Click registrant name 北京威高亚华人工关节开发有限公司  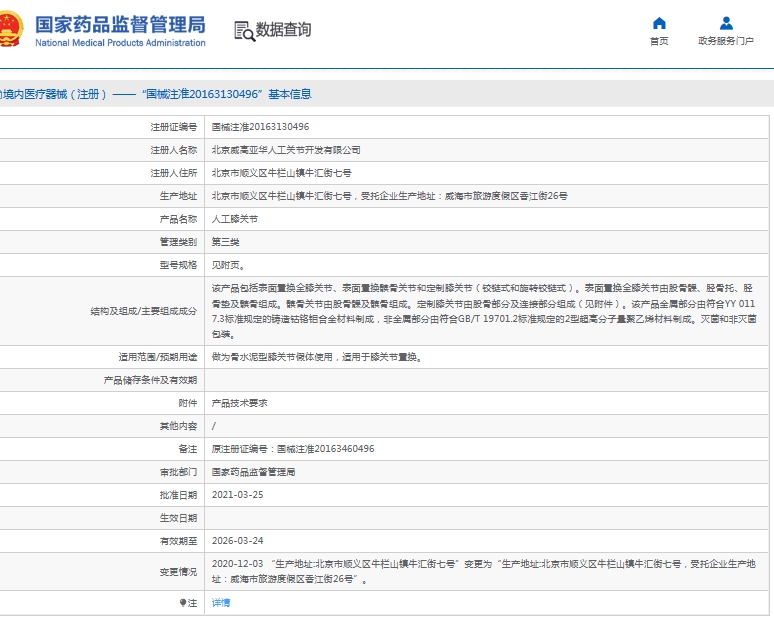(x=286, y=150)
